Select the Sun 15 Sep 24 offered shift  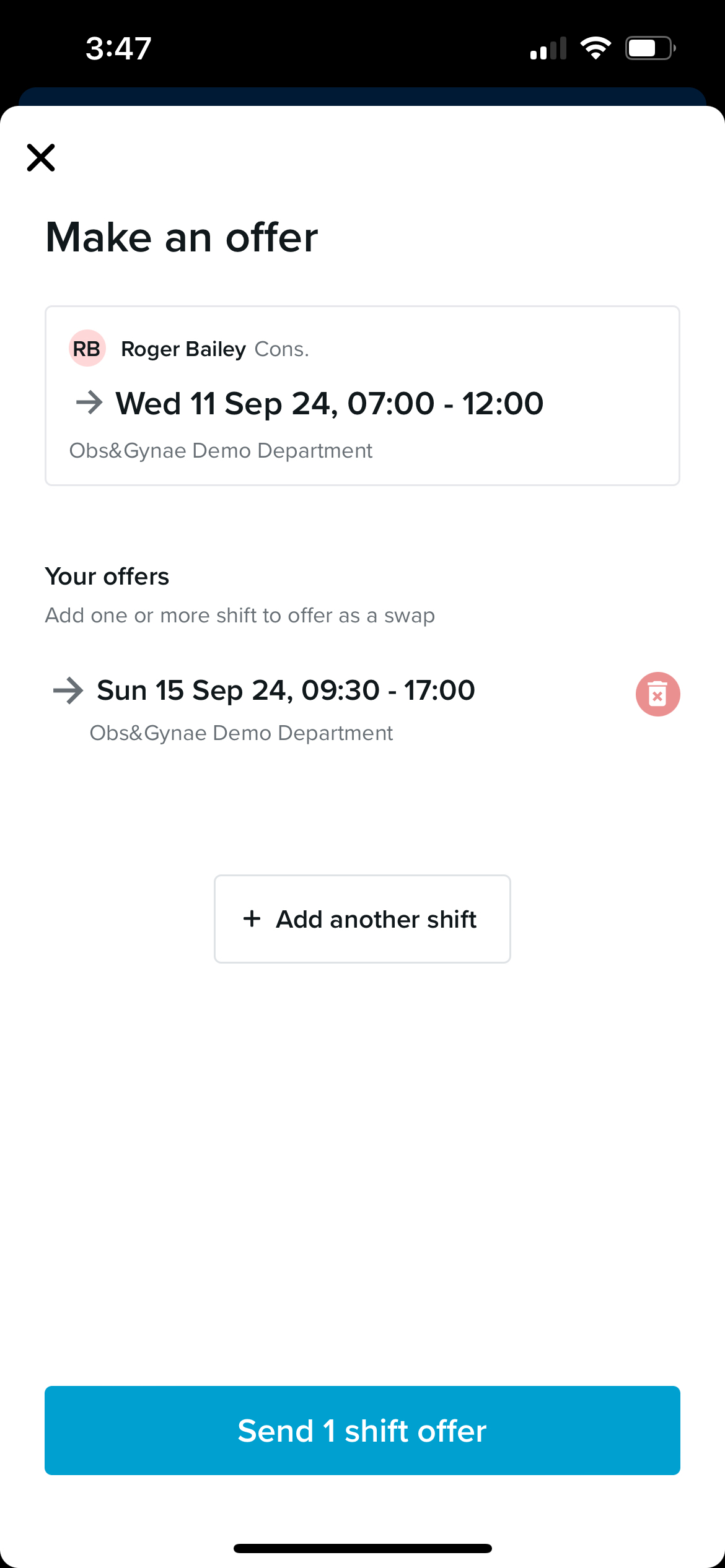click(286, 690)
